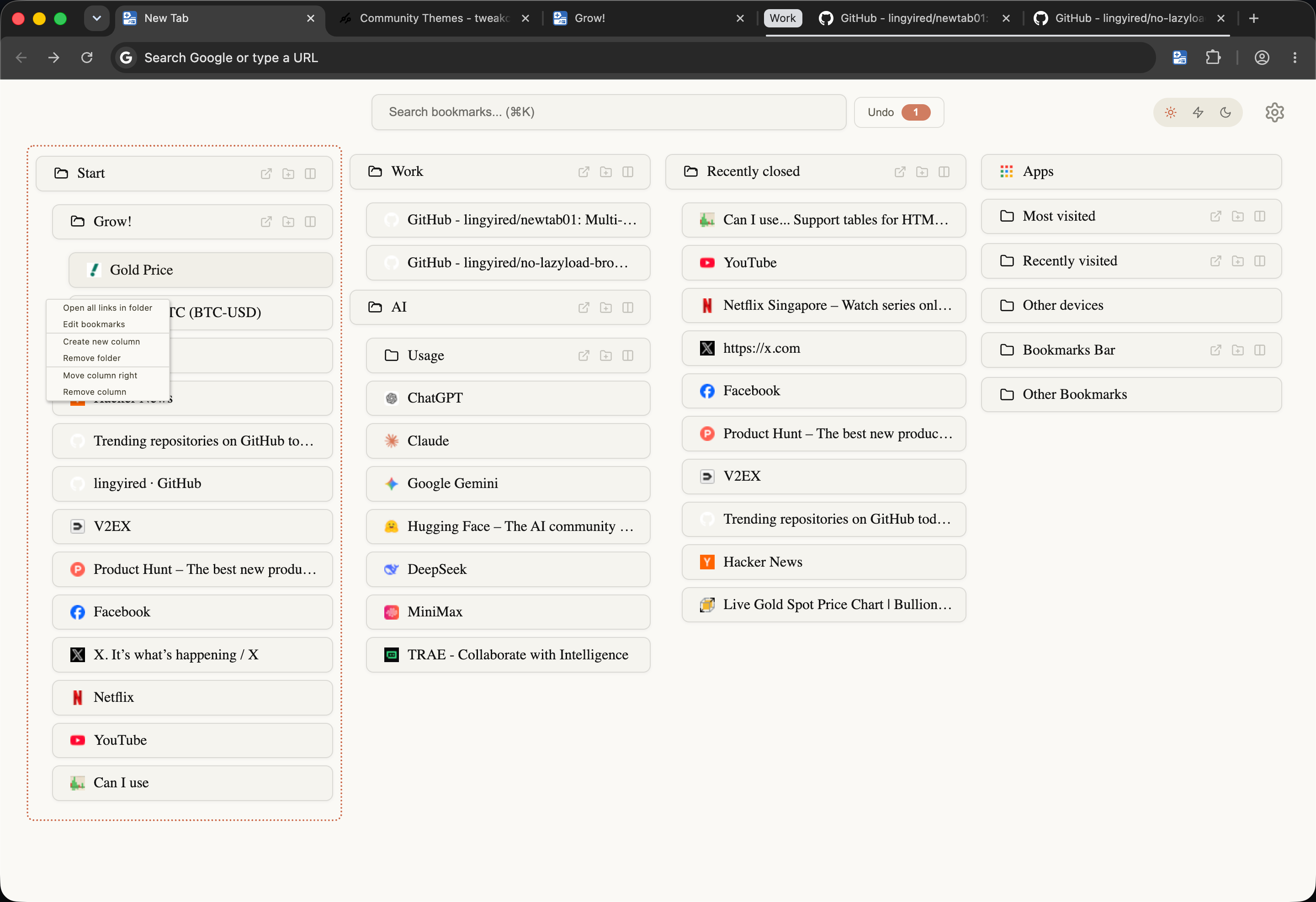Open the Chrome three-dot menu

tap(1295, 58)
